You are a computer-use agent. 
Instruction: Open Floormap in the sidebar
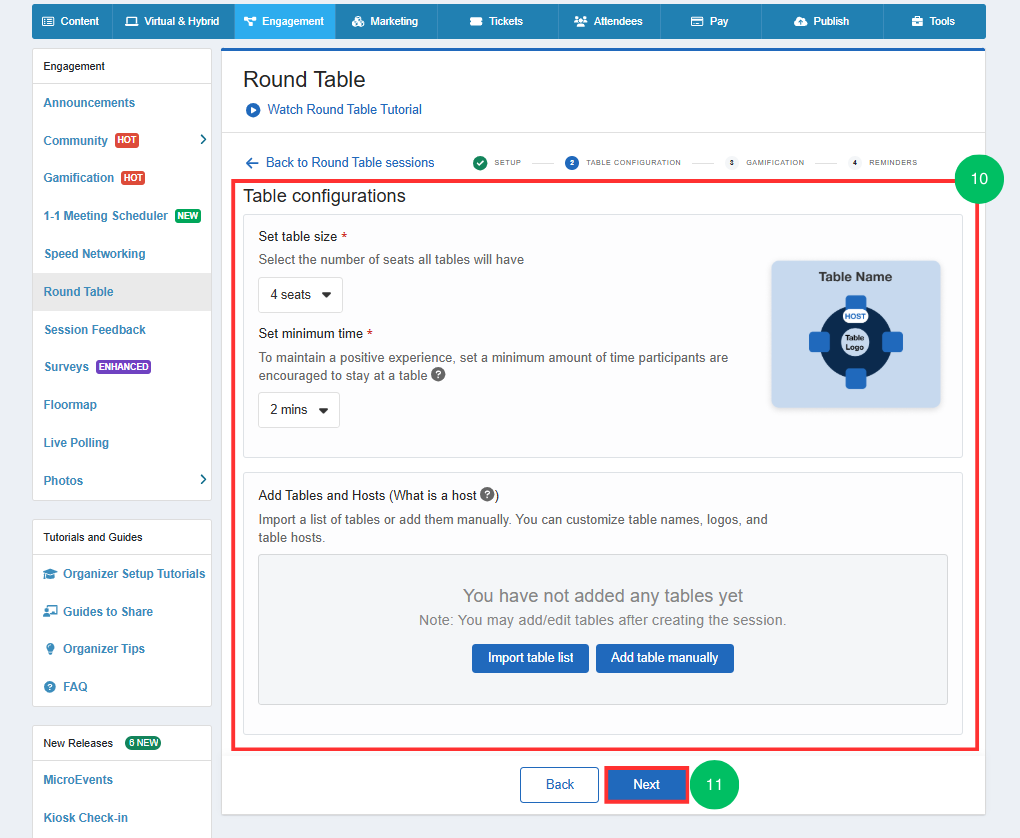click(70, 405)
